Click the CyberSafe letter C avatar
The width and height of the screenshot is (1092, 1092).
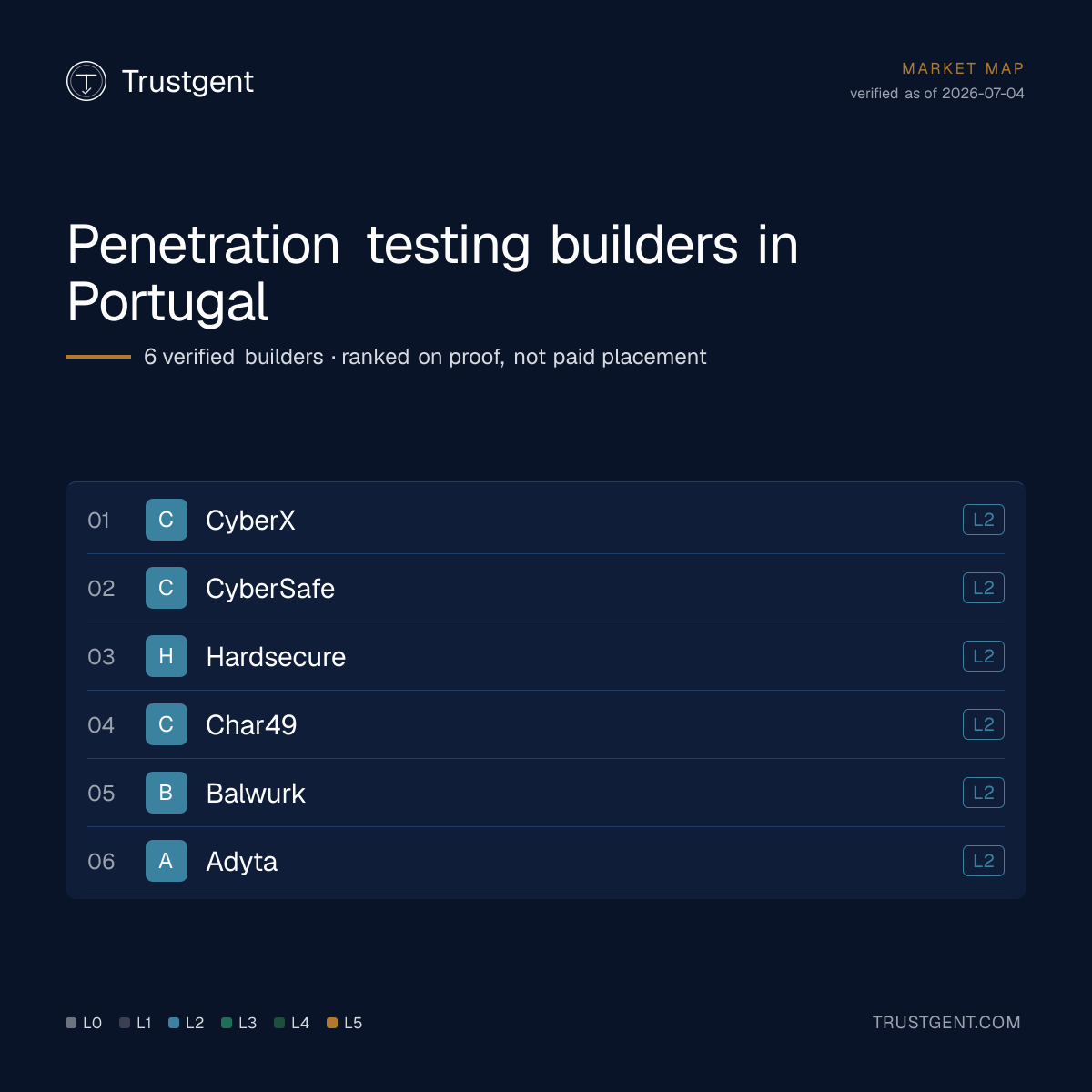pyautogui.click(x=167, y=588)
